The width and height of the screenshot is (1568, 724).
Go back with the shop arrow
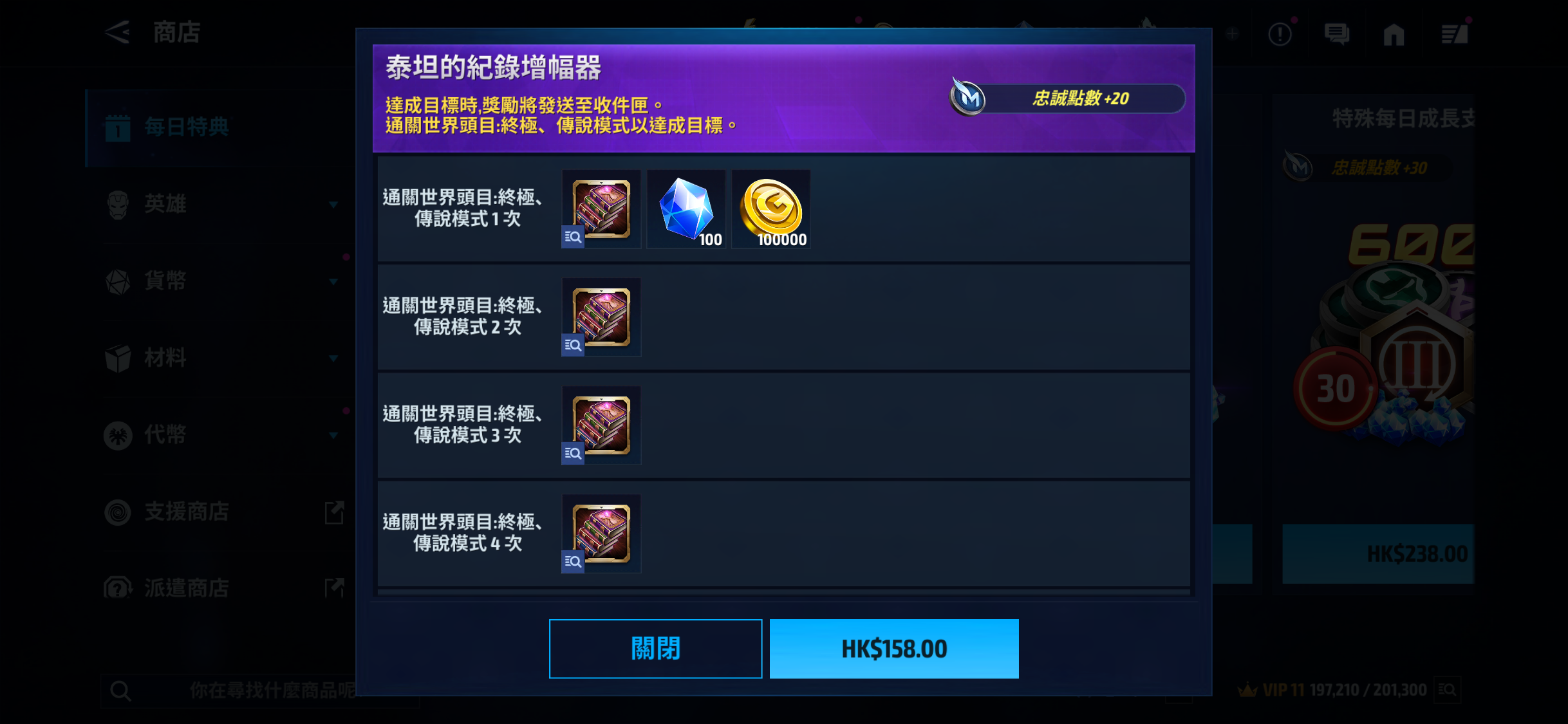tap(118, 32)
